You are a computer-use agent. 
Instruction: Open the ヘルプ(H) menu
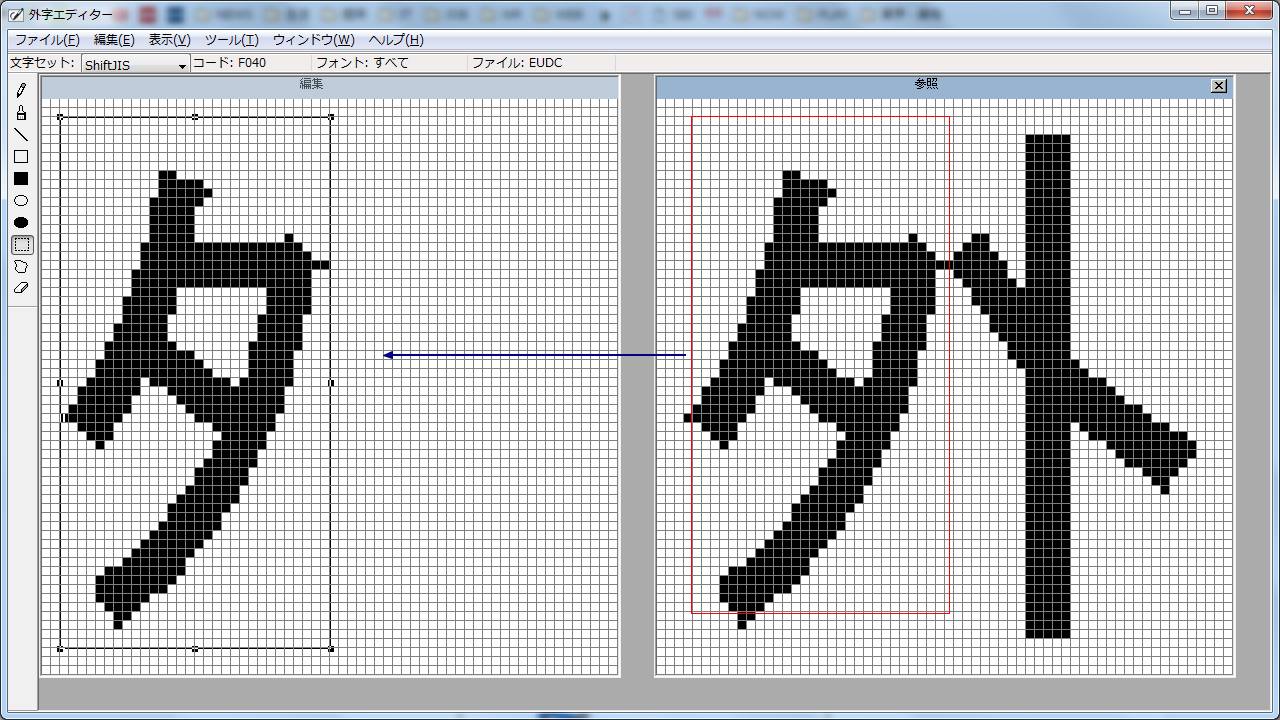(x=396, y=40)
